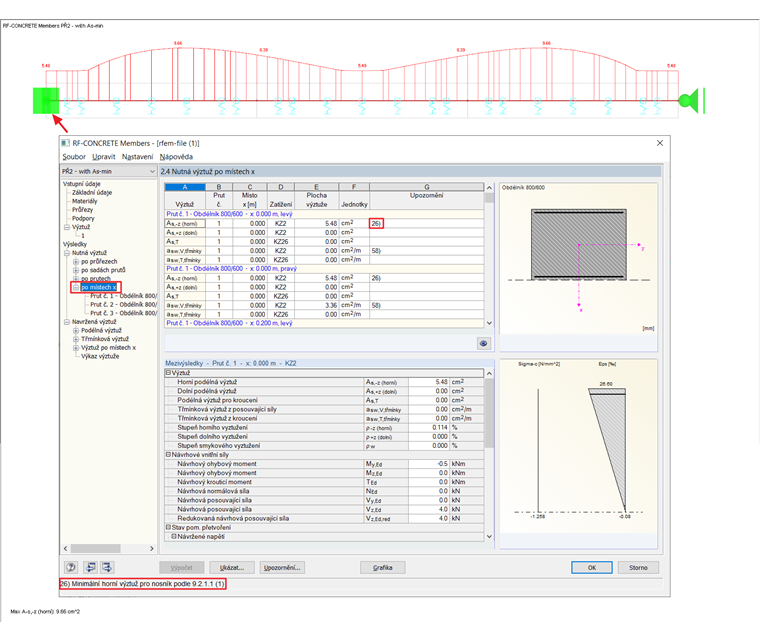Click the tree panel horizontal scrollbar thumb
The width and height of the screenshot is (760, 642).
pyautogui.click(x=95, y=548)
